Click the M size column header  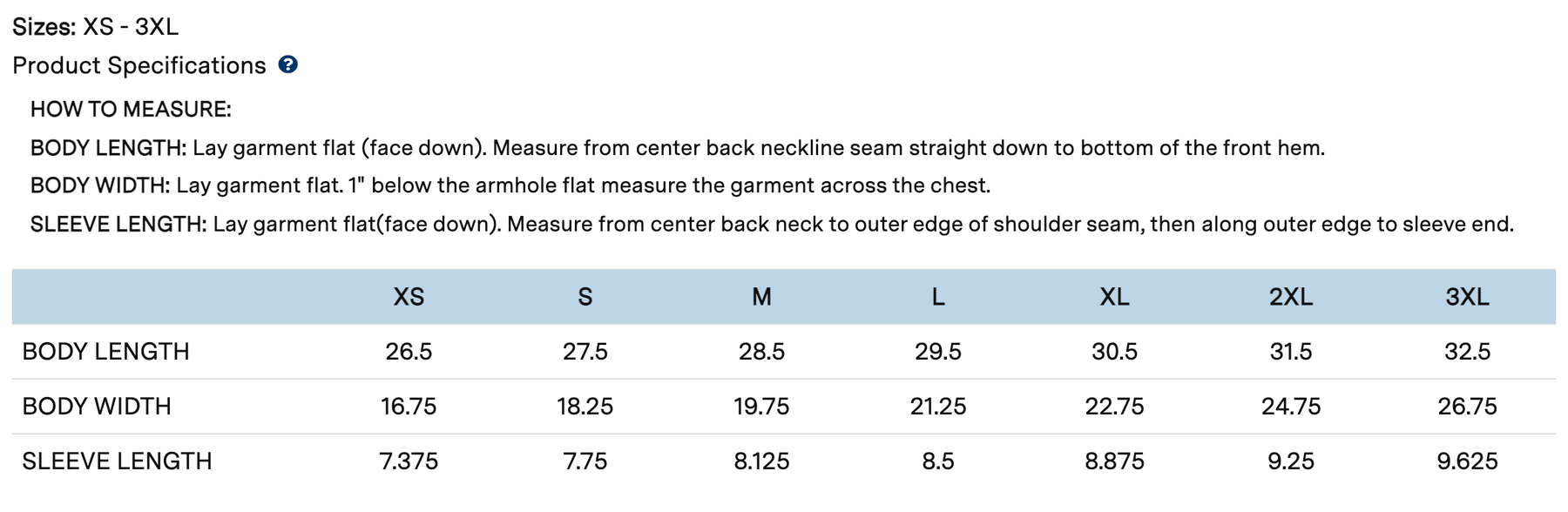761,297
